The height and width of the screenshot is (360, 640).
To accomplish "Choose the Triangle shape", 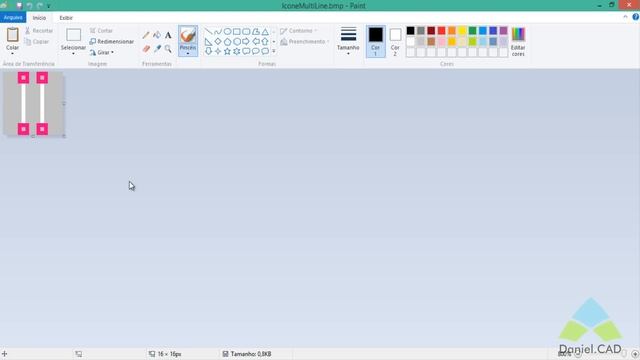I will click(x=265, y=31).
